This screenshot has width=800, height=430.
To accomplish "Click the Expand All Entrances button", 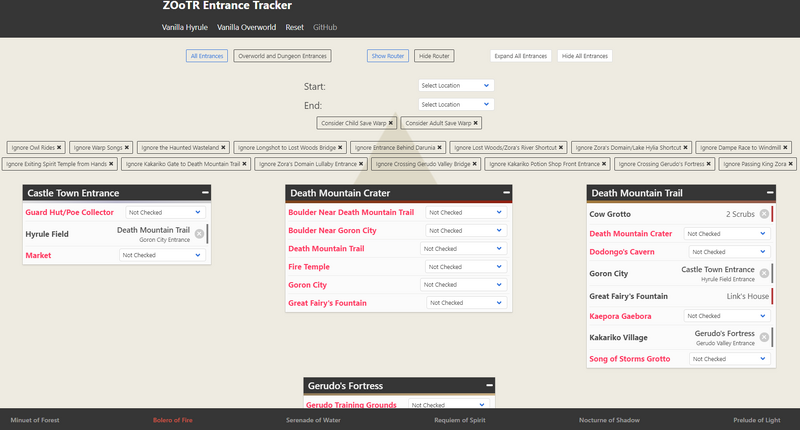I will click(x=520, y=56).
